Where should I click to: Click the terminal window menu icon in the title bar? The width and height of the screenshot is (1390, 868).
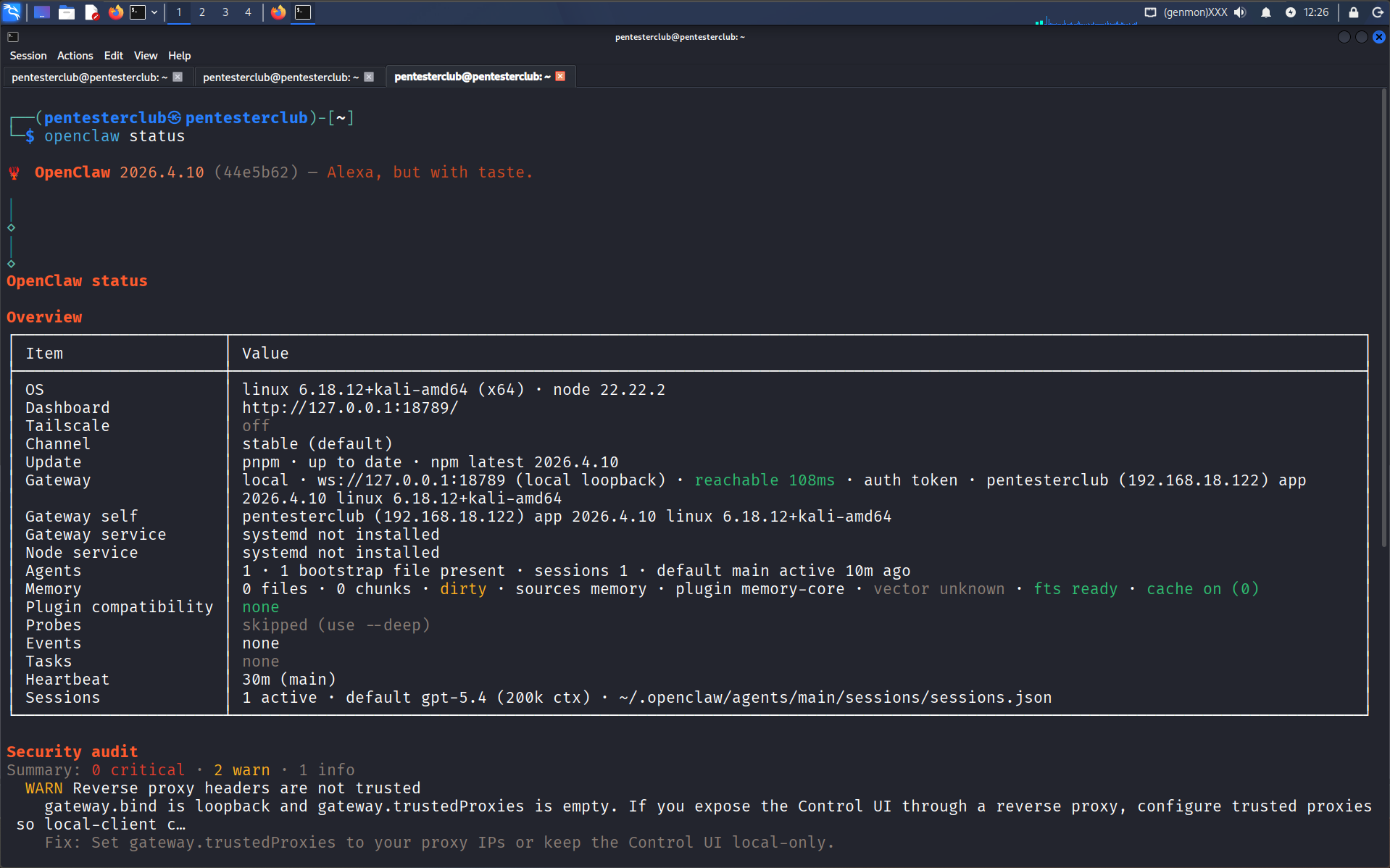click(13, 37)
